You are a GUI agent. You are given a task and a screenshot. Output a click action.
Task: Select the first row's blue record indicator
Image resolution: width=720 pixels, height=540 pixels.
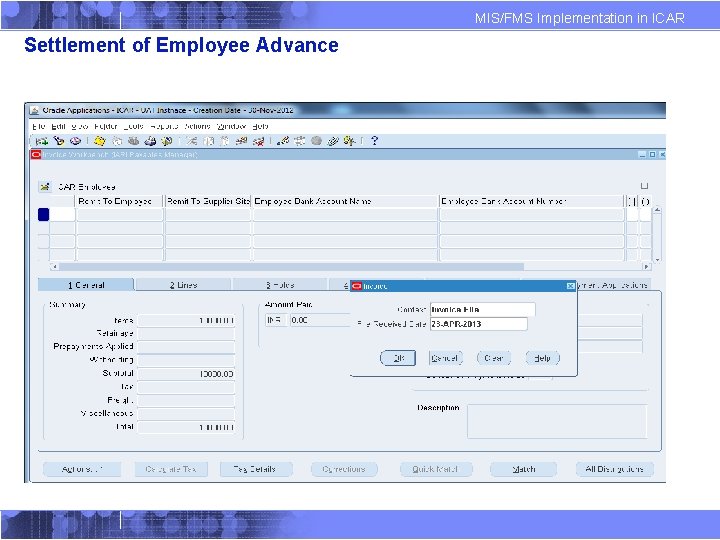click(x=44, y=214)
